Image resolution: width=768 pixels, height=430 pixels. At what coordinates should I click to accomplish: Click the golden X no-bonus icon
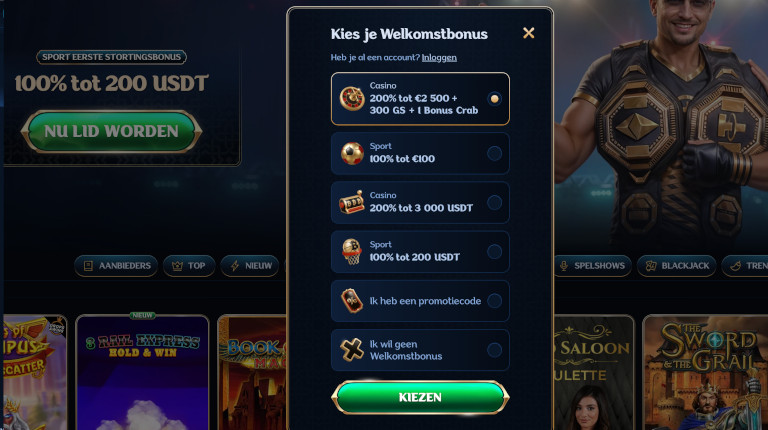pos(352,350)
